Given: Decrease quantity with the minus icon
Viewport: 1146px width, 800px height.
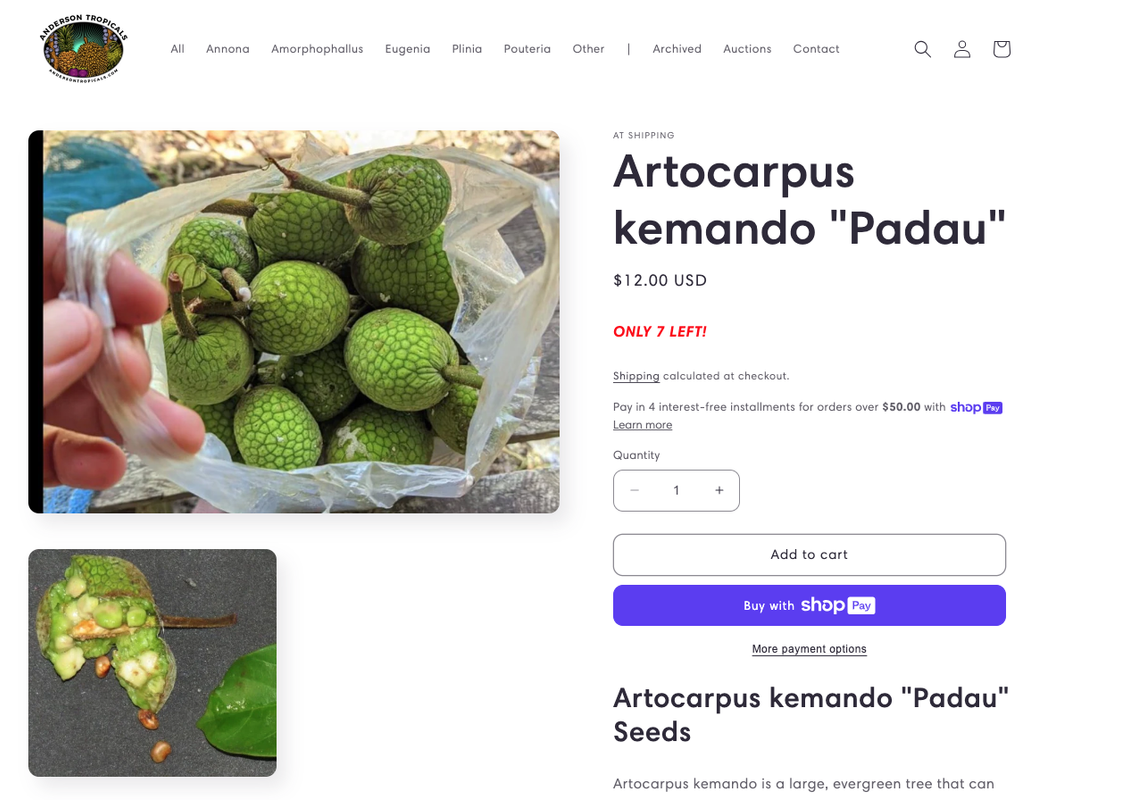Looking at the screenshot, I should pos(634,490).
